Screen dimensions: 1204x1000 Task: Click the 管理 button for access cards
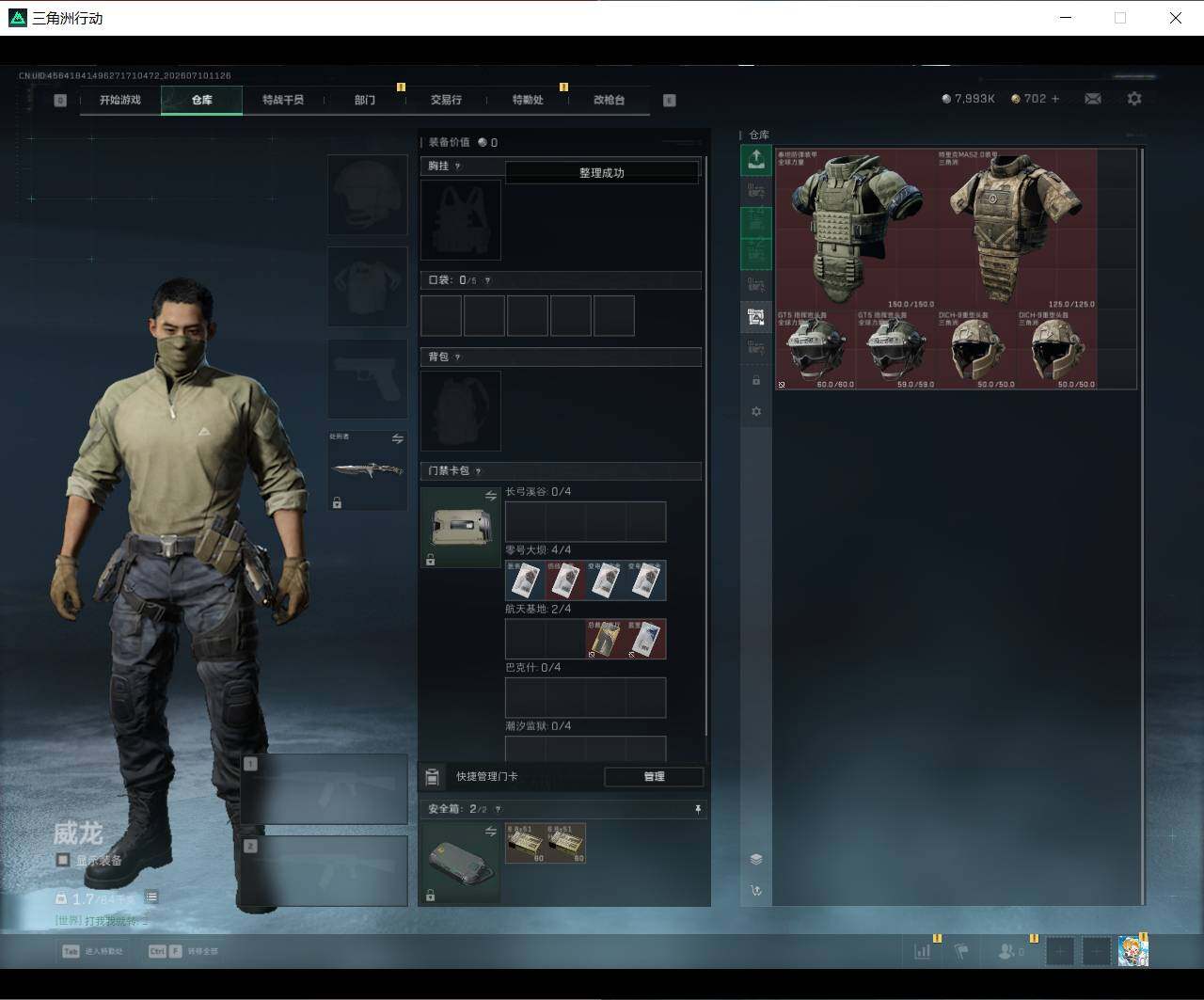pyautogui.click(x=654, y=777)
